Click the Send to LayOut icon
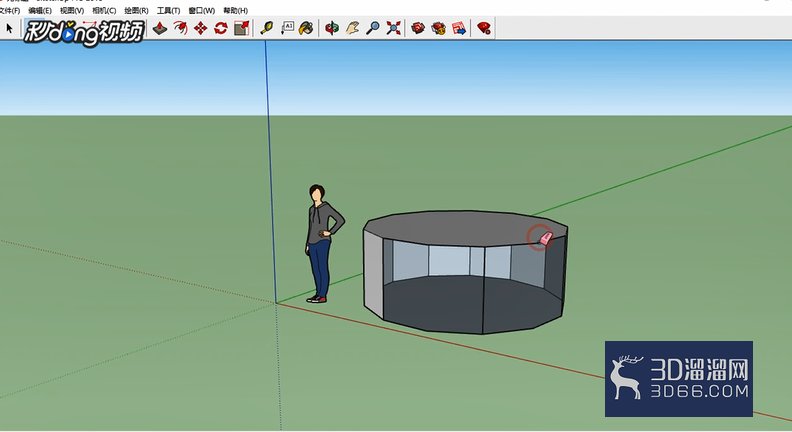This screenshot has width=792, height=432. (x=459, y=28)
